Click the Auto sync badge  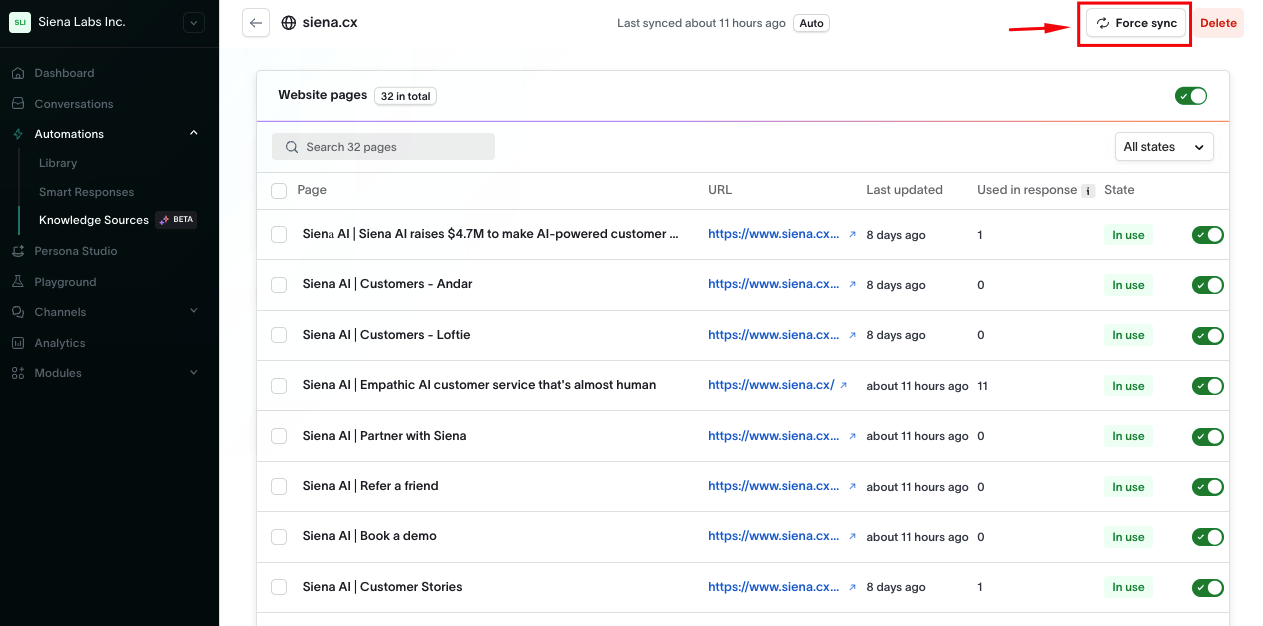812,23
